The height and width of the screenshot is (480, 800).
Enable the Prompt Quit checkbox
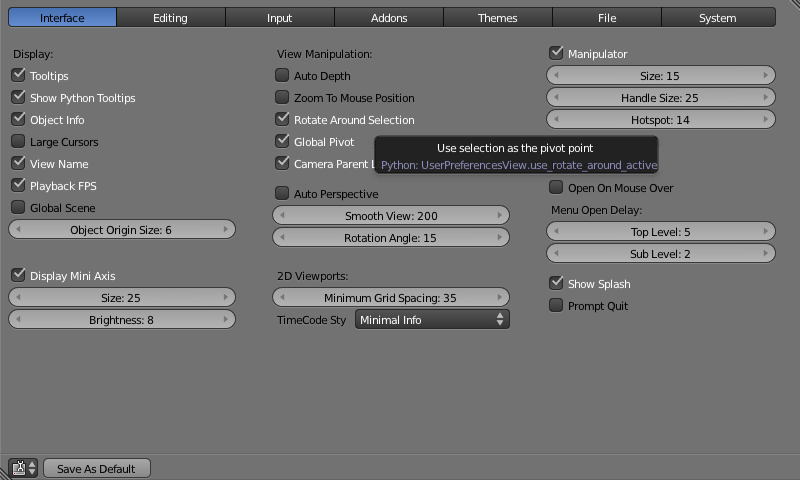(556, 306)
